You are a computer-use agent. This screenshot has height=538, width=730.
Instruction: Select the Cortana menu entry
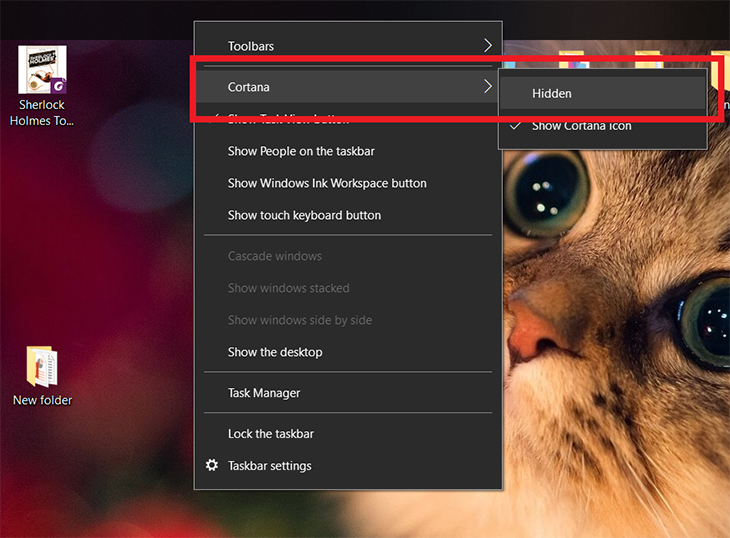(348, 87)
